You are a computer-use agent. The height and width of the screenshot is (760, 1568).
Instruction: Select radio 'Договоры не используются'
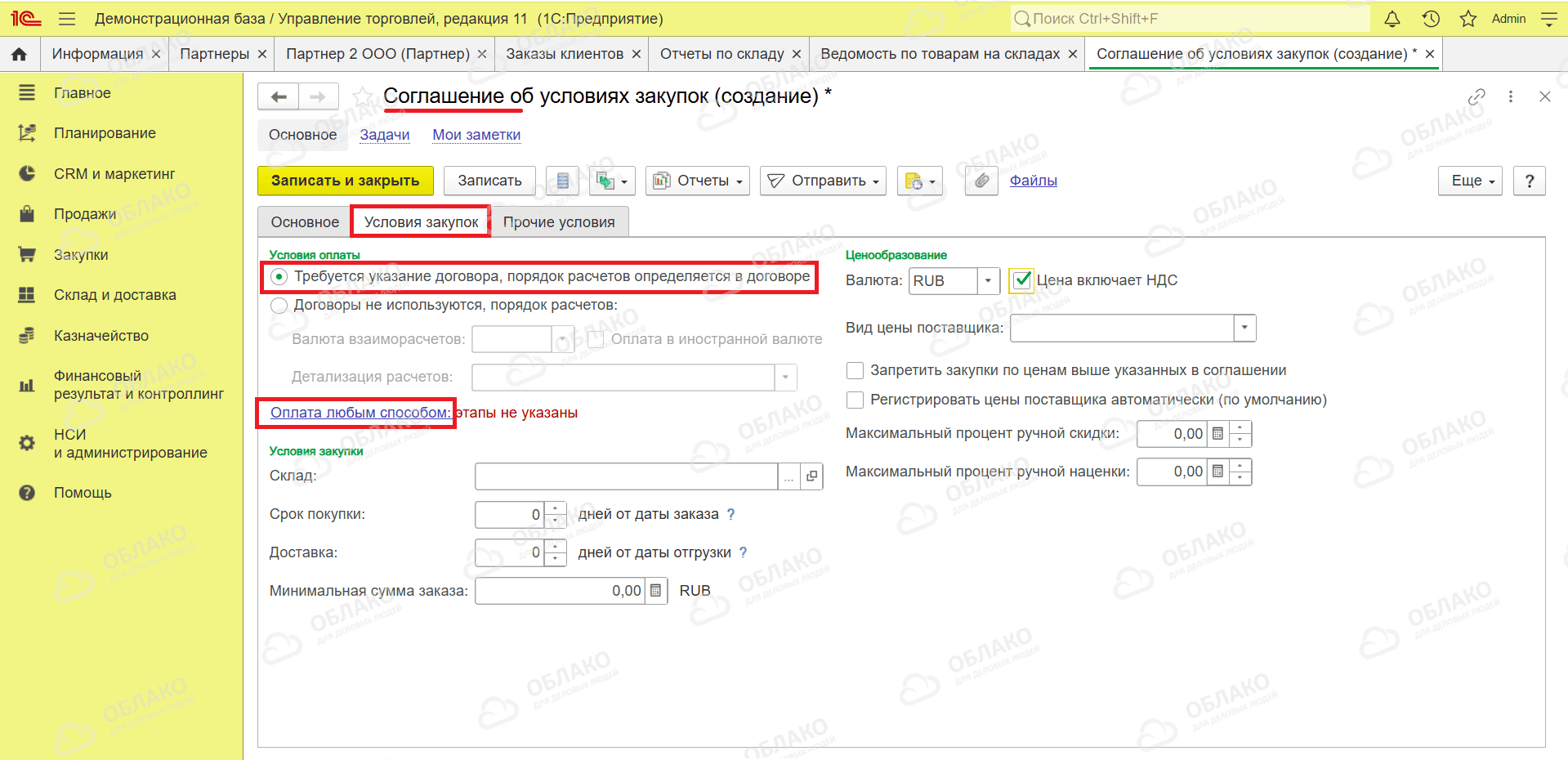279,306
